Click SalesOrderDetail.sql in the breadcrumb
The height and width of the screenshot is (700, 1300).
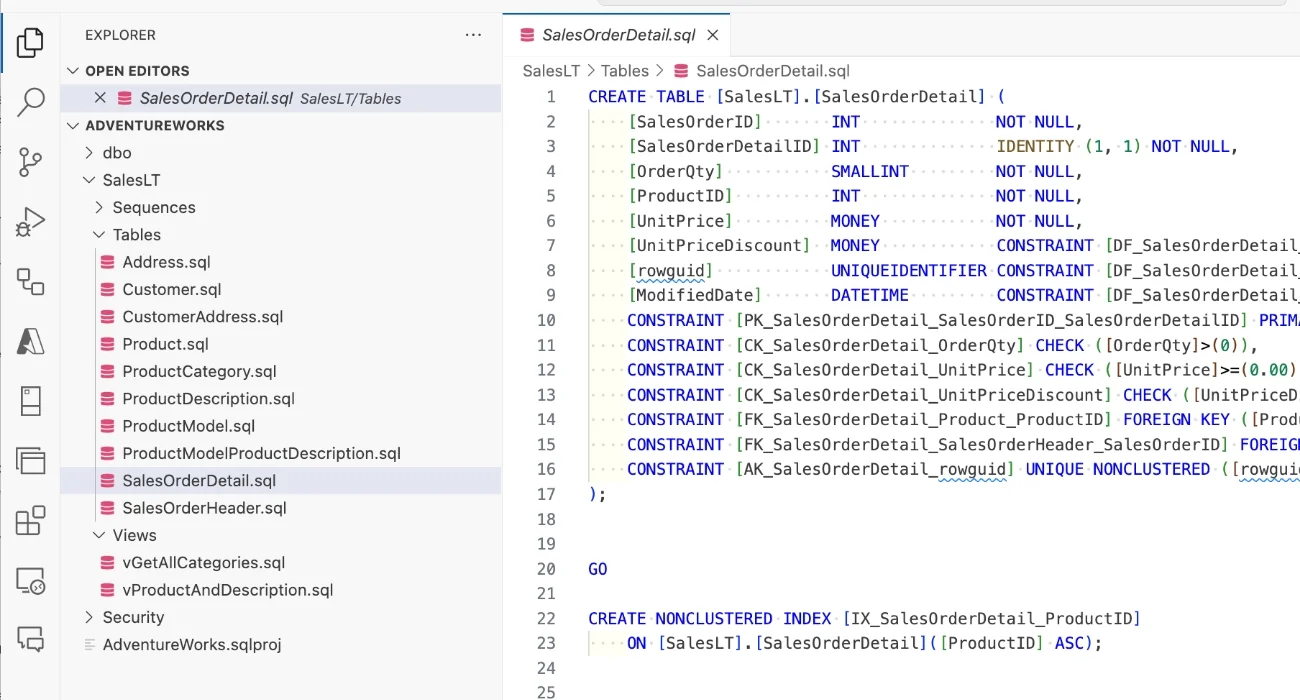[773, 71]
